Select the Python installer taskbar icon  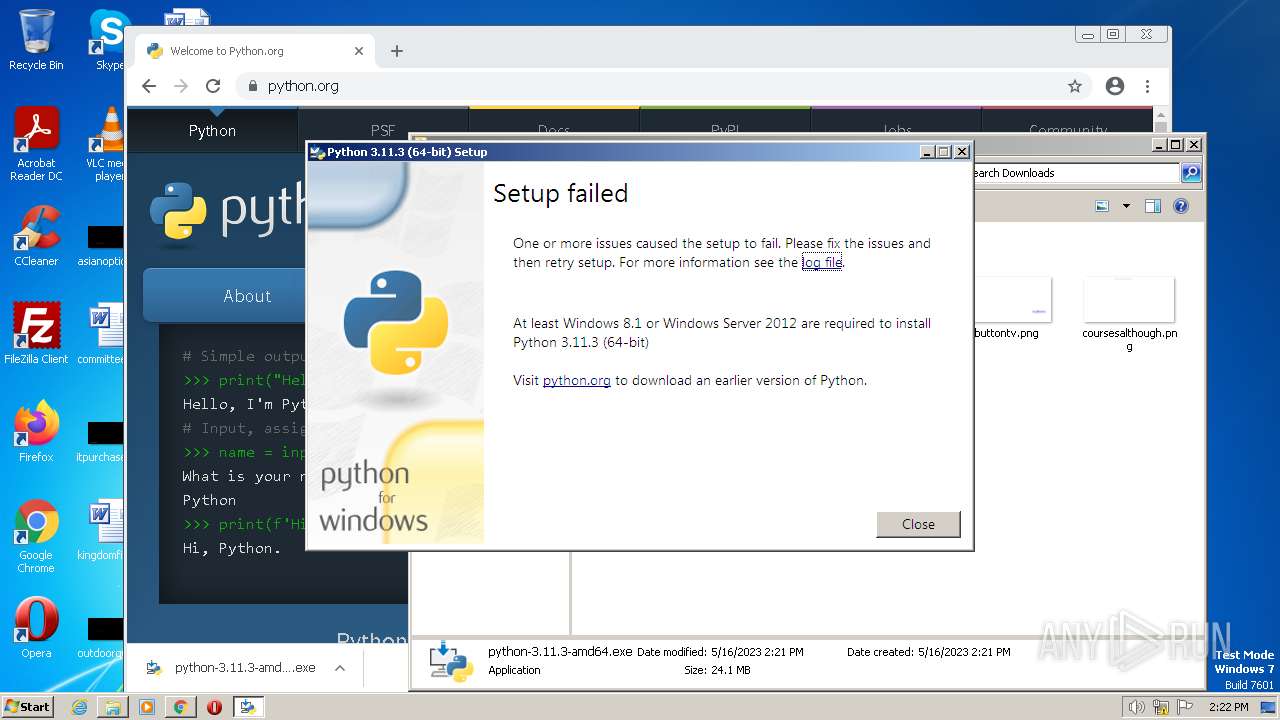(x=248, y=707)
